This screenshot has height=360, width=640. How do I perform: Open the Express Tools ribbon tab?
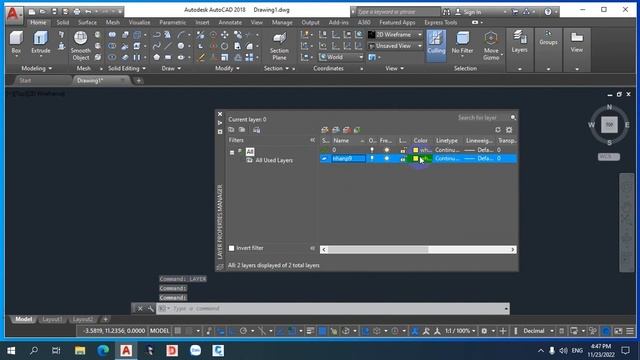click(440, 22)
